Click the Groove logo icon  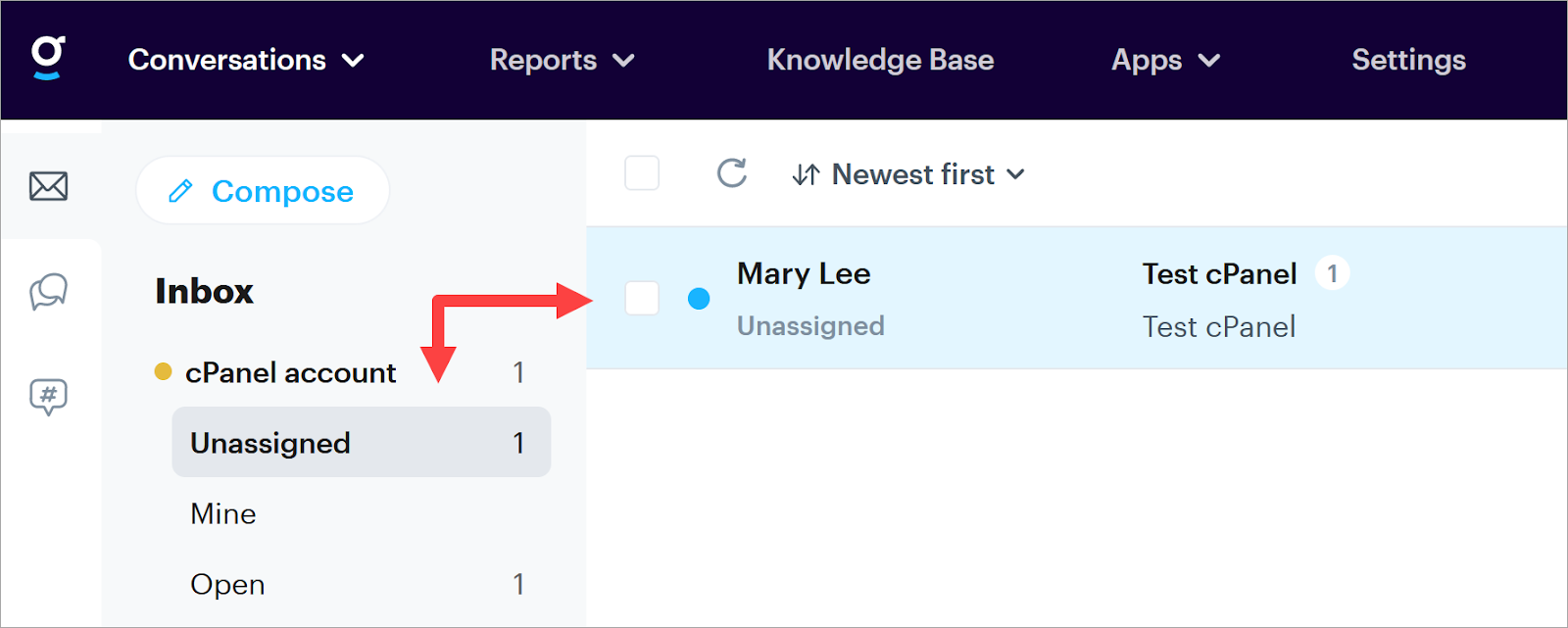(47, 58)
